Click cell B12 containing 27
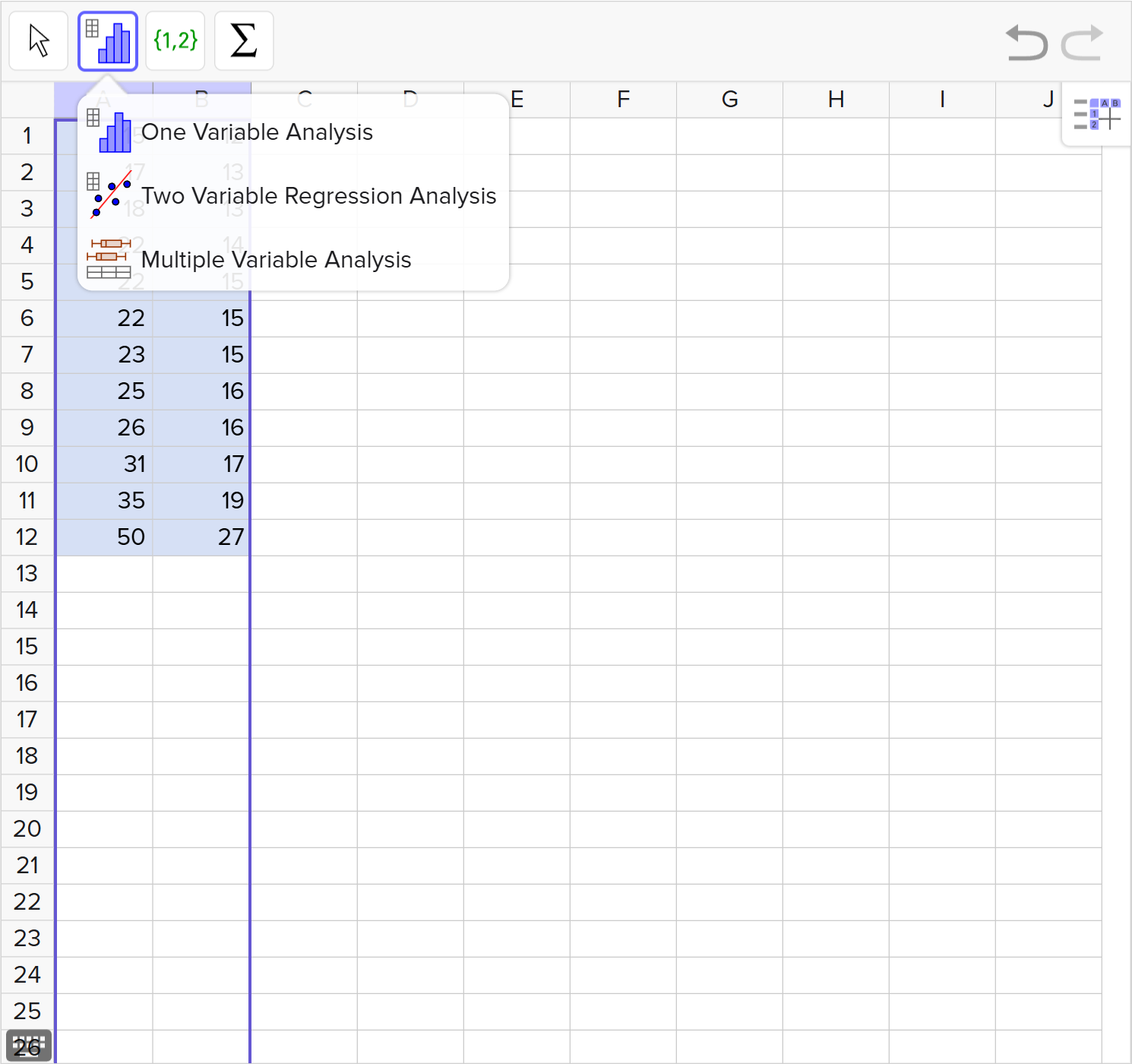 [202, 537]
